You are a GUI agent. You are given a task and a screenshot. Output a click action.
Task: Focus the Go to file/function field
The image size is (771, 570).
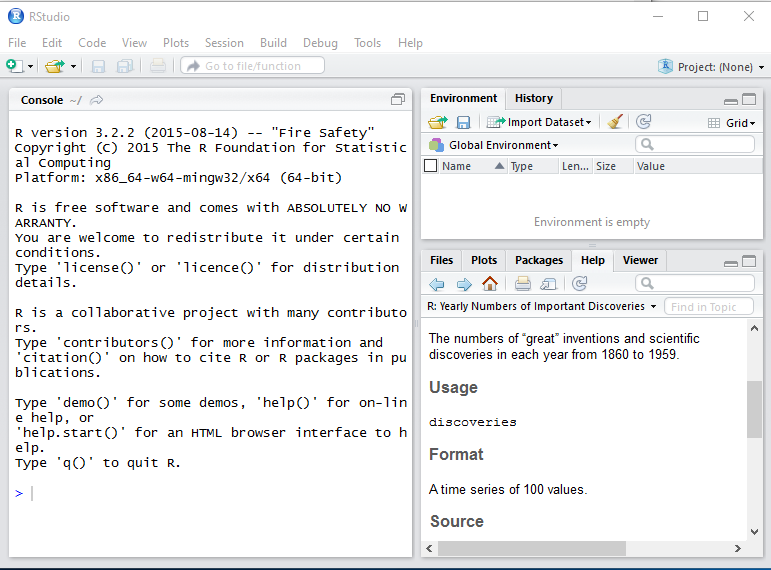[x=252, y=66]
